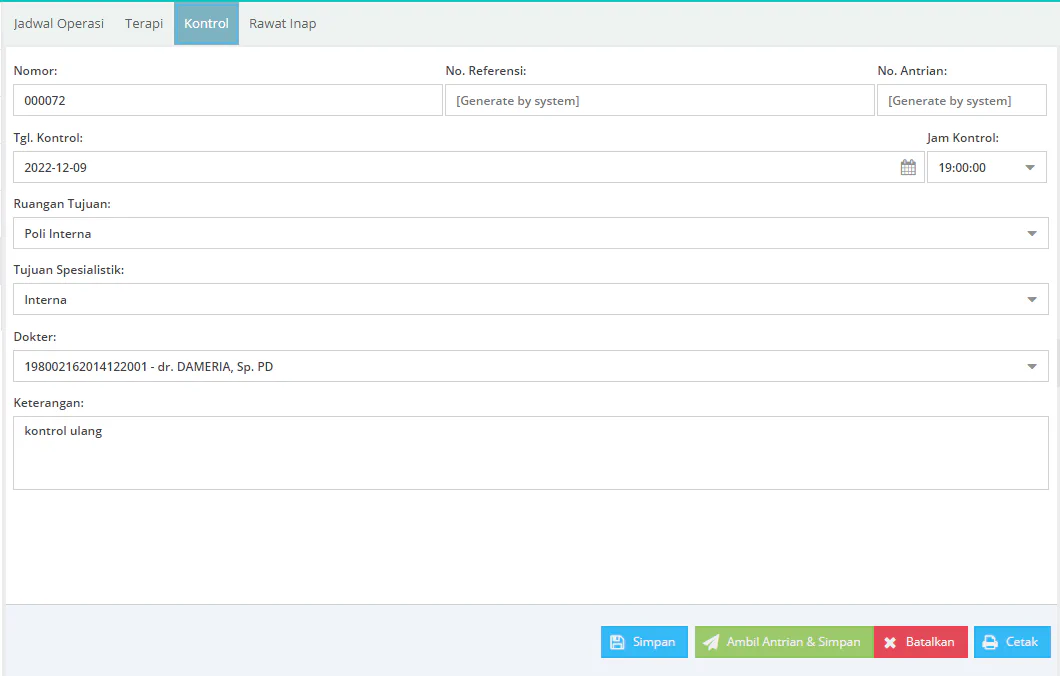Select the Poli Interna room value
The height and width of the screenshot is (676, 1060).
tap(57, 234)
